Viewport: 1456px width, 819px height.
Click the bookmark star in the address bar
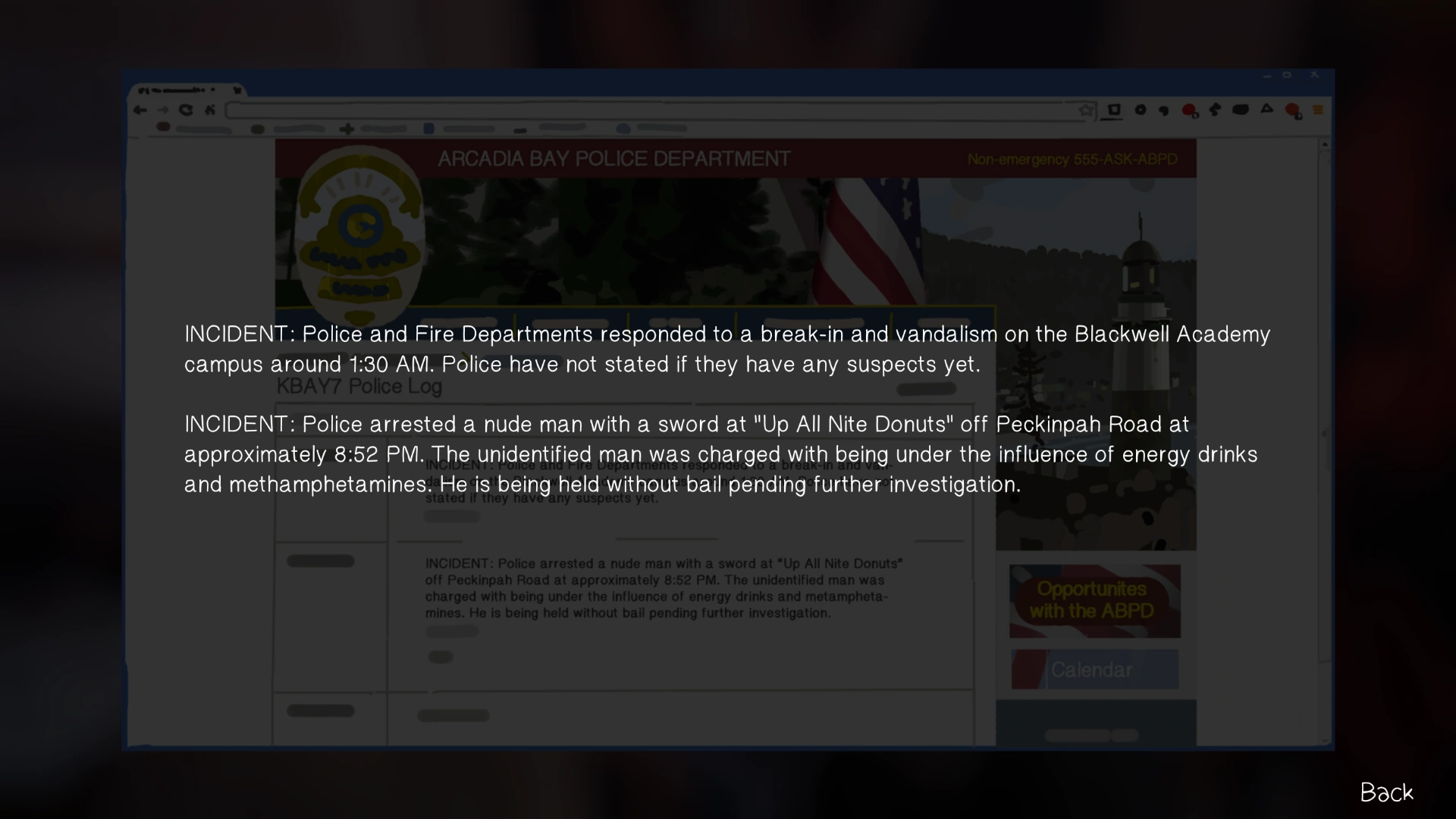(1087, 111)
